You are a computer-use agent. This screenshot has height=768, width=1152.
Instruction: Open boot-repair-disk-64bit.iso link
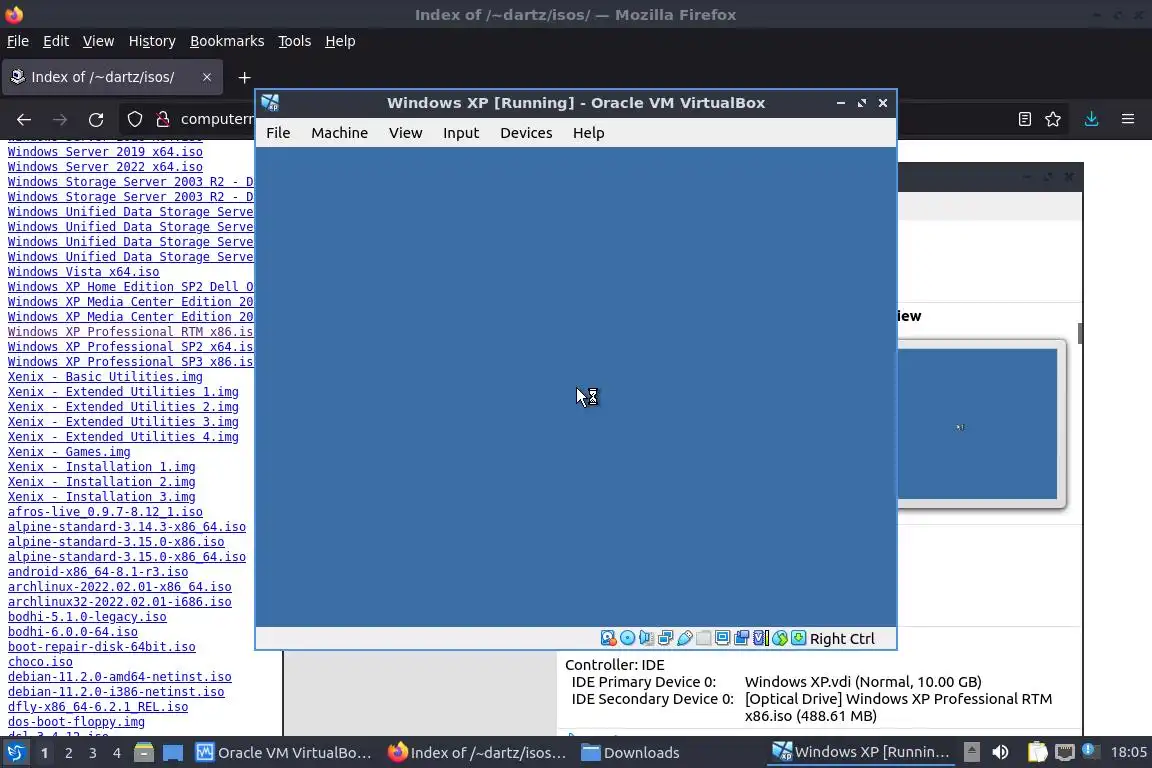pyautogui.click(x=101, y=647)
